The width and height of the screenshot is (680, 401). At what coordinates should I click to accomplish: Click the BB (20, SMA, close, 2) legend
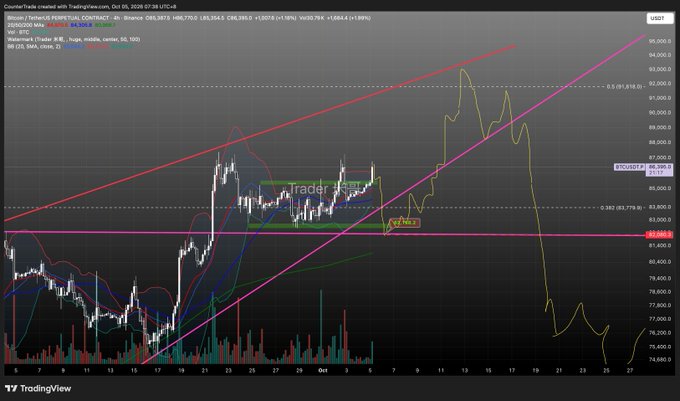pos(69,46)
